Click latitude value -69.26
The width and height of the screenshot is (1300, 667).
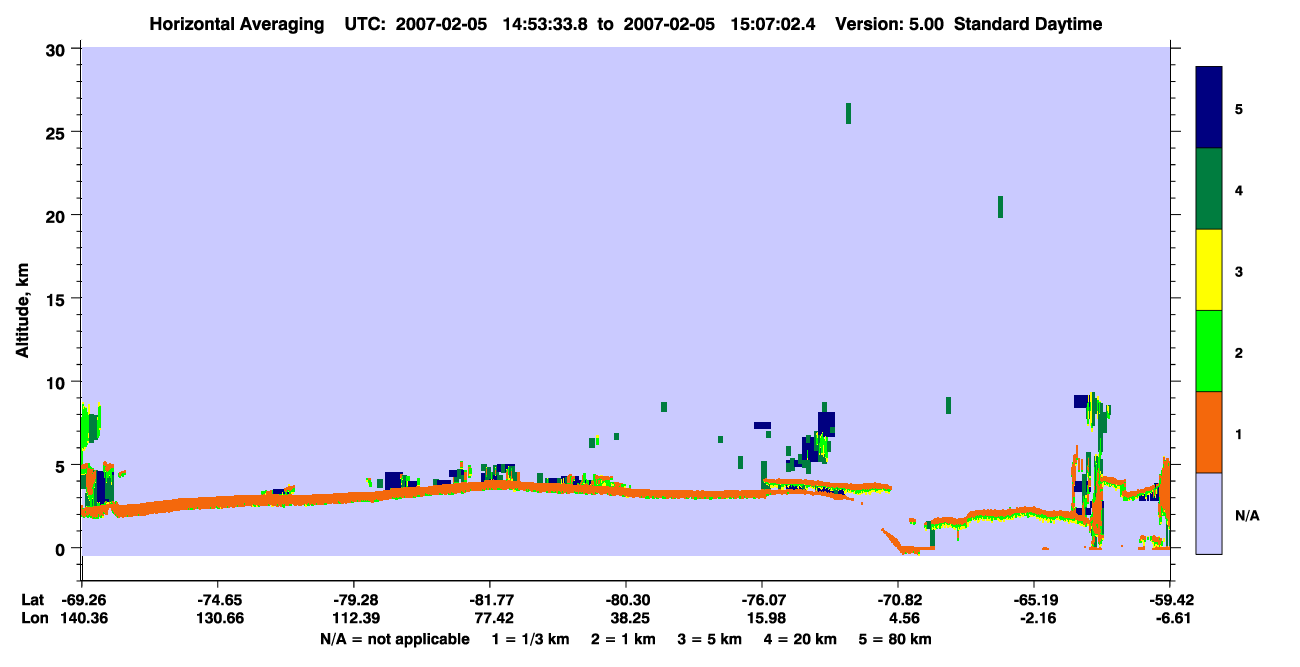click(x=82, y=600)
